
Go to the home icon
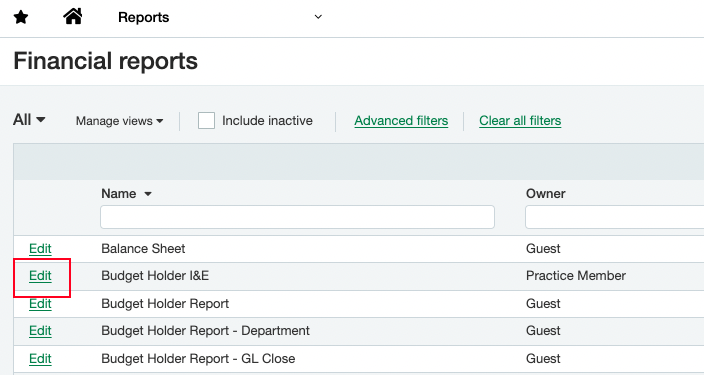click(x=73, y=17)
